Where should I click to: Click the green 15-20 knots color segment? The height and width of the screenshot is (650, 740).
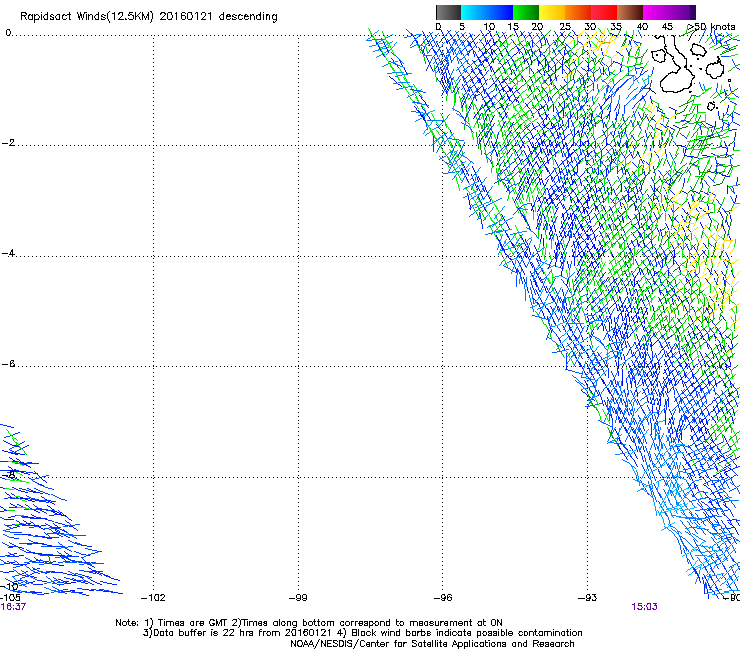(526, 12)
